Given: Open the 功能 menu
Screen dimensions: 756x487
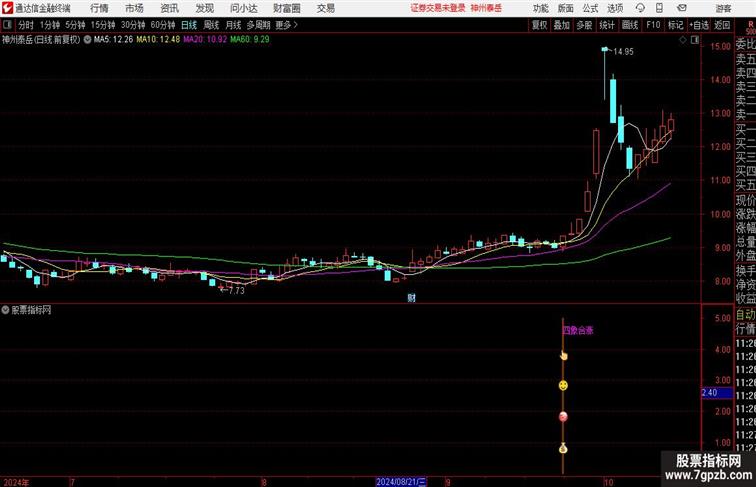Looking at the screenshot, I should tap(541, 8).
